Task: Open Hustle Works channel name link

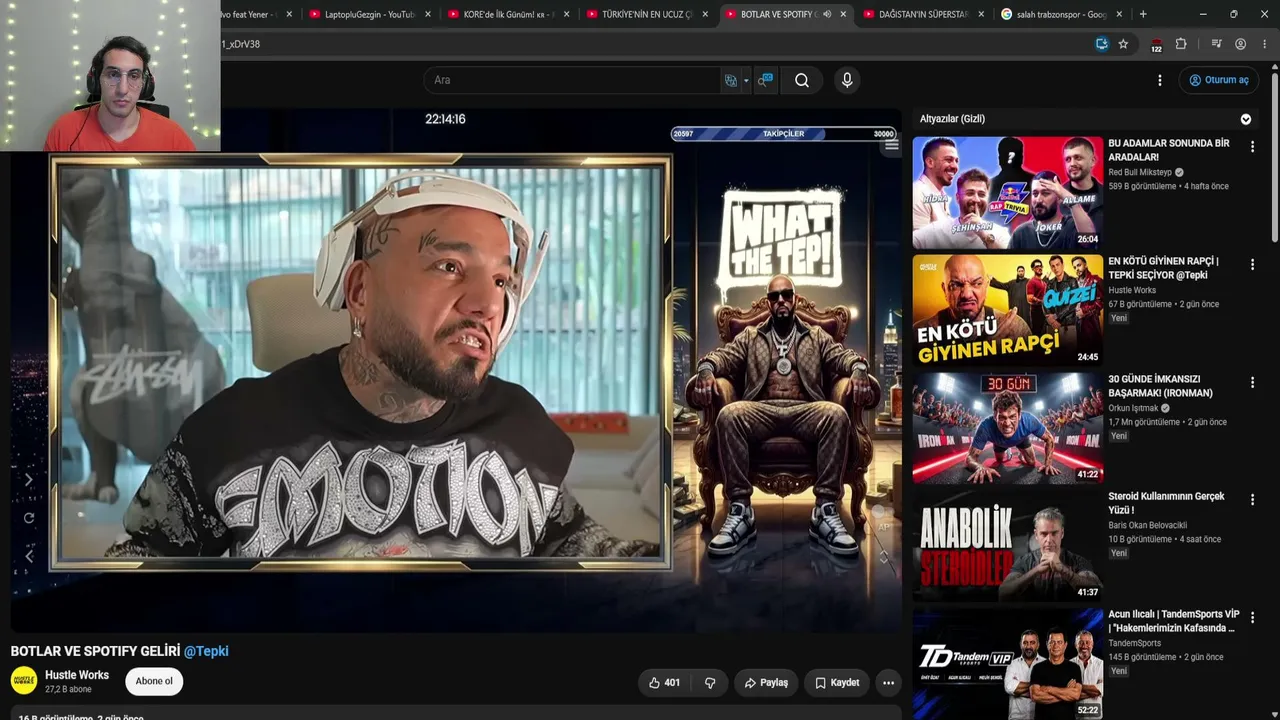Action: [77, 675]
